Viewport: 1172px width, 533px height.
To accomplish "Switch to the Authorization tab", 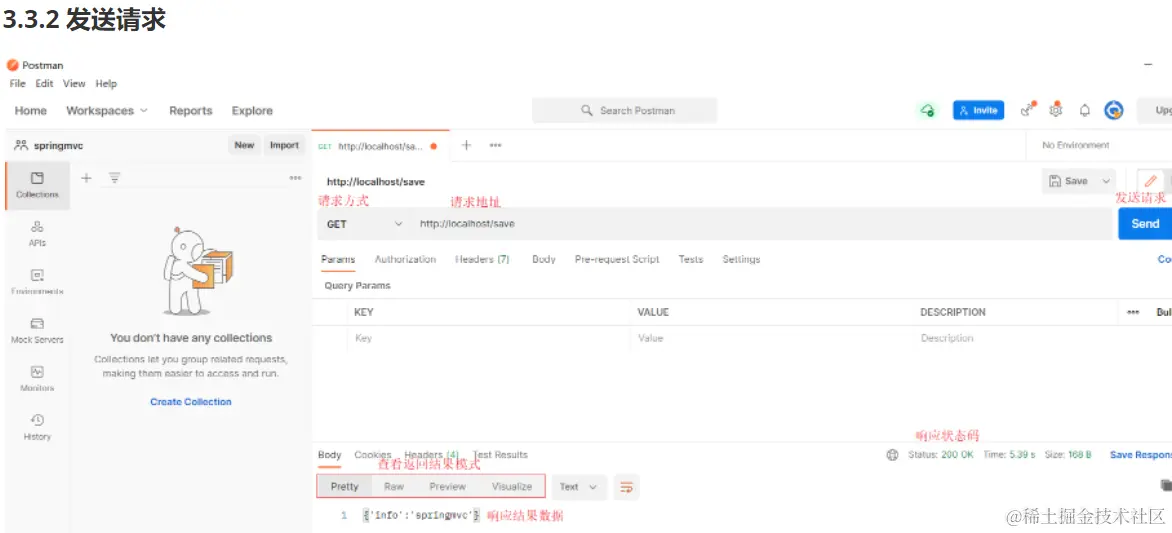I will pyautogui.click(x=405, y=259).
